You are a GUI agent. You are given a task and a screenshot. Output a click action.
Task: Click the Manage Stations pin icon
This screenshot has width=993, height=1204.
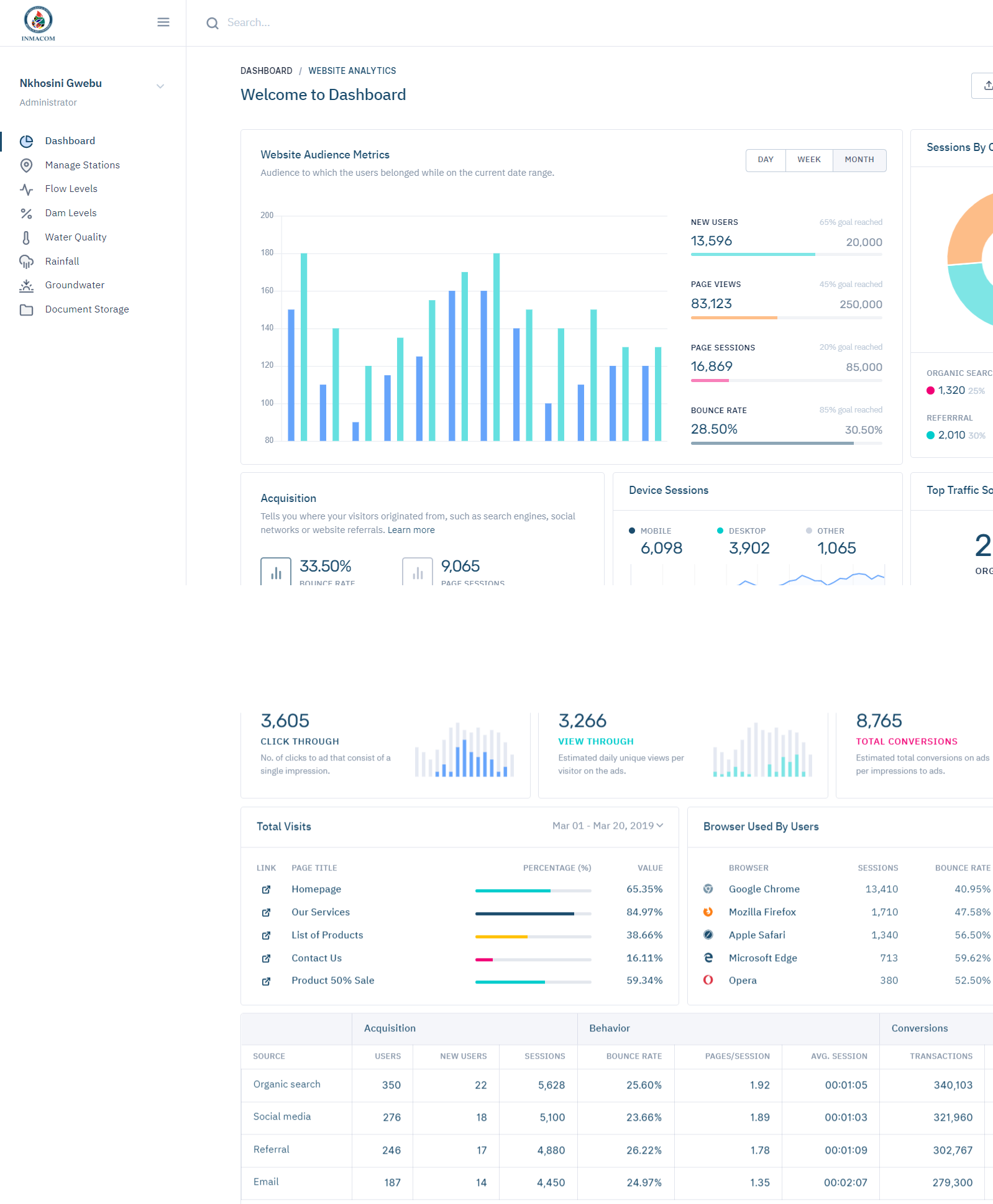[26, 165]
